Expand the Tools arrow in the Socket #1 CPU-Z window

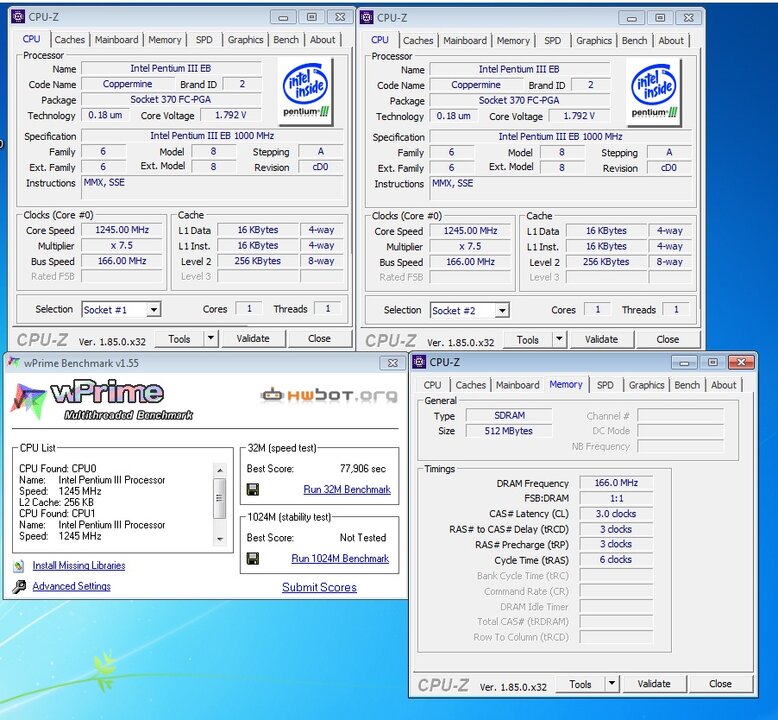pos(211,338)
